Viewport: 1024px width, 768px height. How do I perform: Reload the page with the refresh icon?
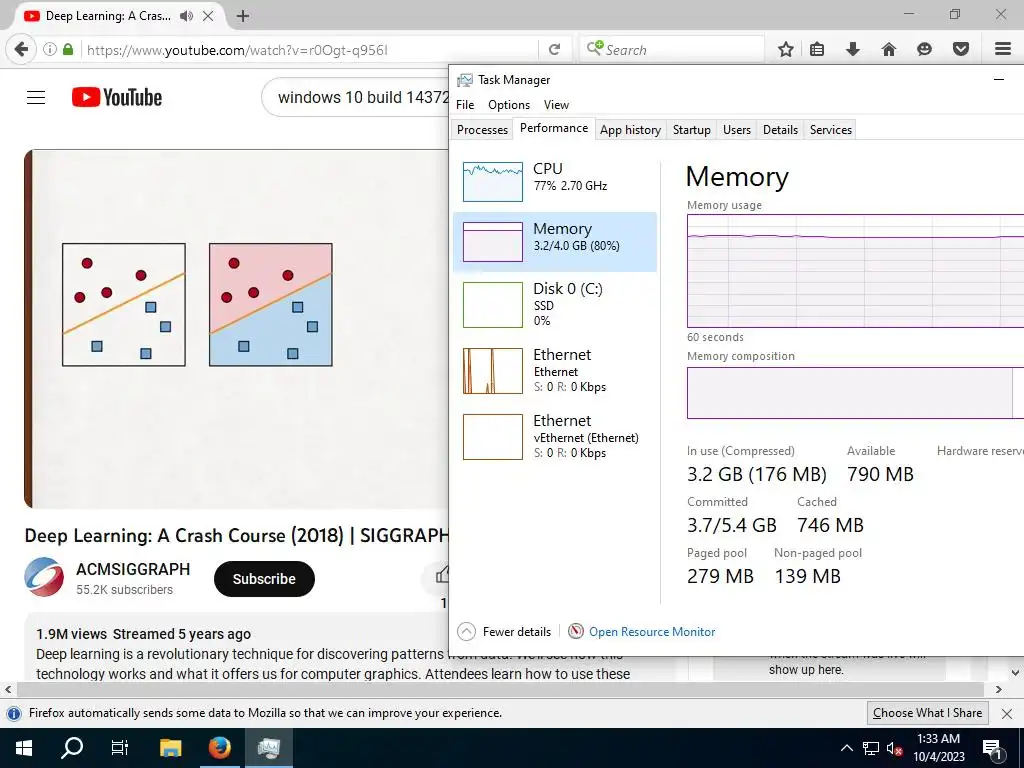(x=554, y=49)
